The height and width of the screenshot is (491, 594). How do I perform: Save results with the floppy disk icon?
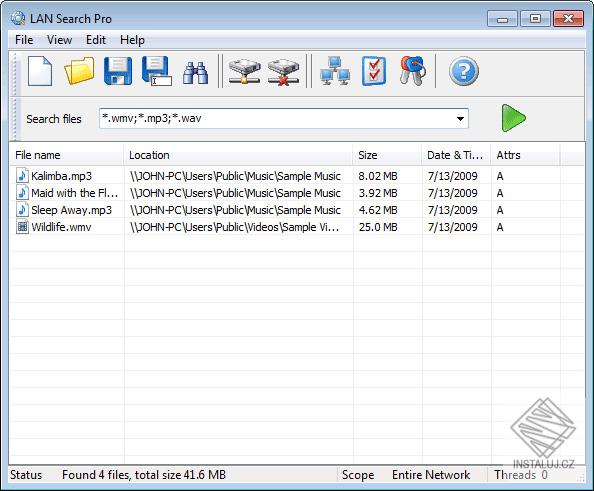click(x=118, y=71)
